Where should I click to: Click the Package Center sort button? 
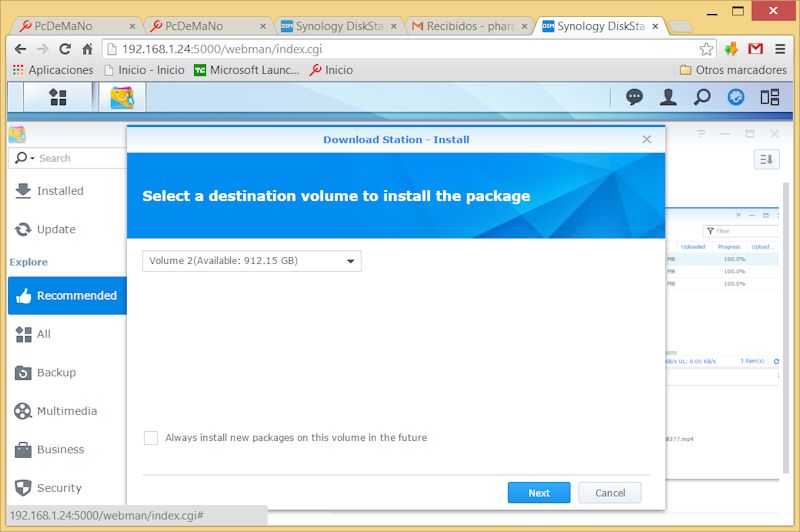click(766, 160)
